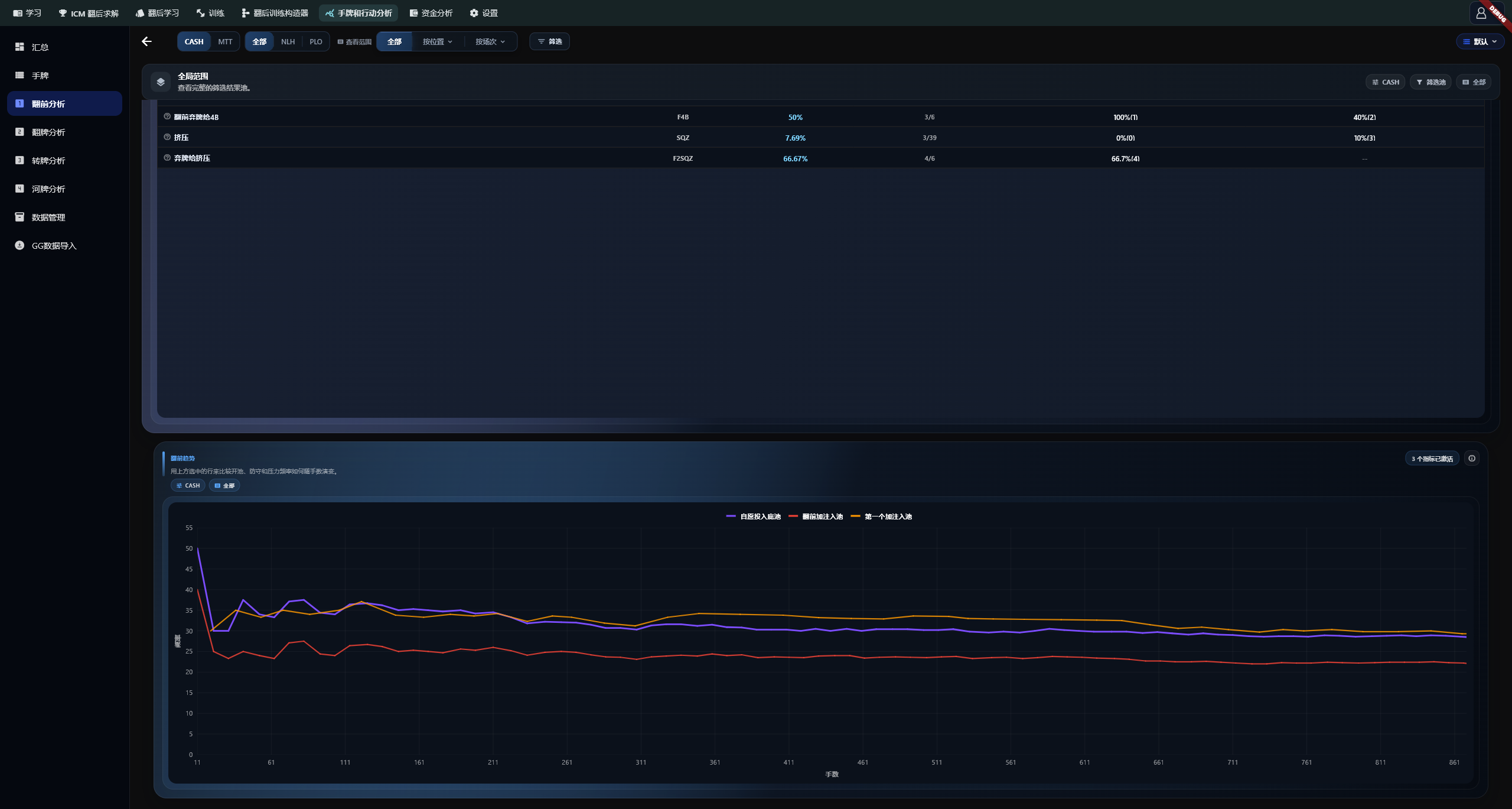
Task: Click help icon next to 弃牌给挤压
Action: click(167, 158)
